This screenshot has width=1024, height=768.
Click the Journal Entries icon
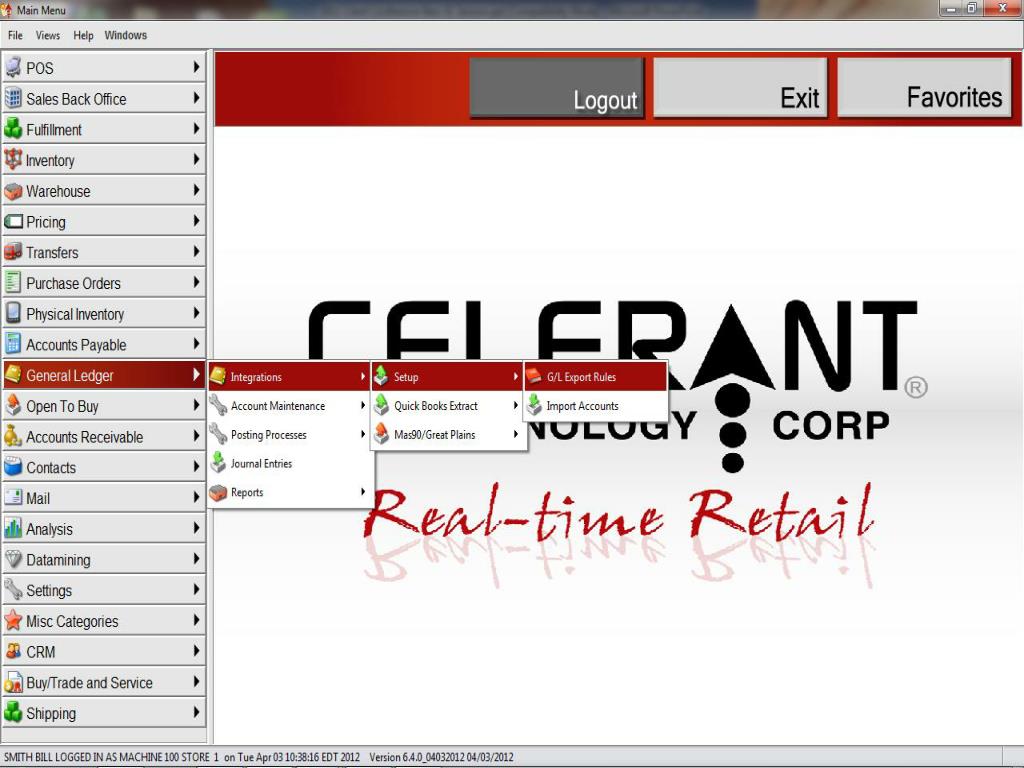pos(219,462)
